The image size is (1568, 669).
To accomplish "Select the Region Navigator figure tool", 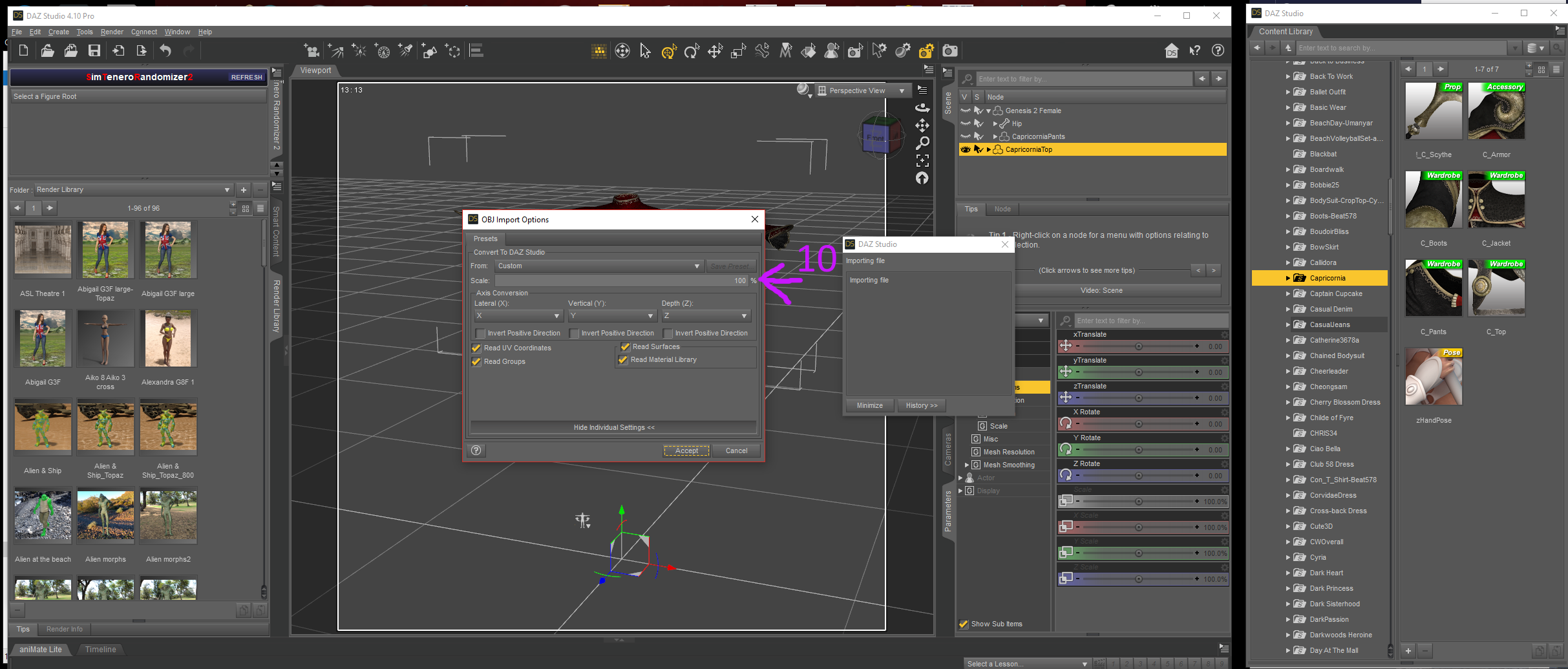I will click(x=832, y=50).
